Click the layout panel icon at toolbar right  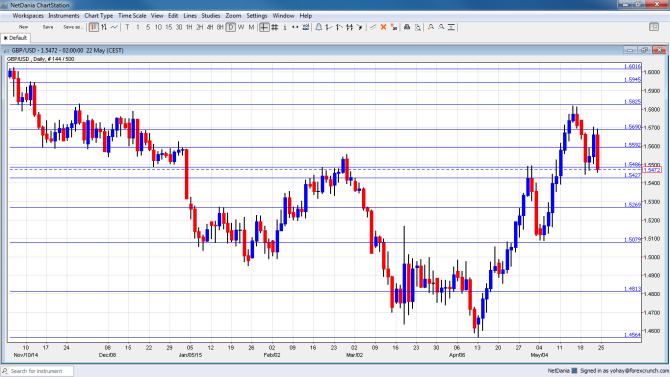click(x=654, y=27)
